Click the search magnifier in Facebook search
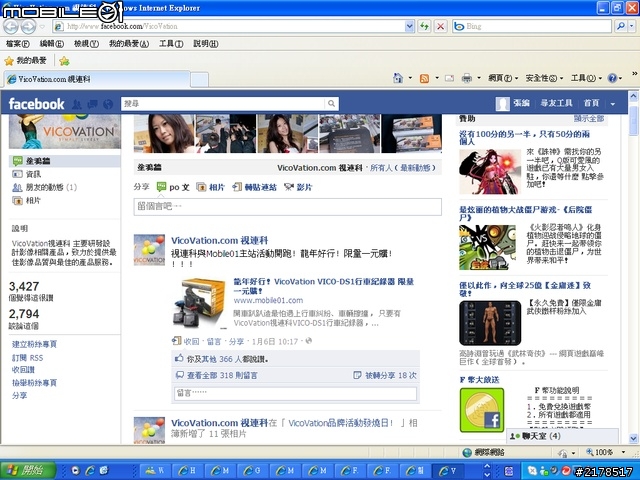The height and width of the screenshot is (480, 640). [331, 104]
